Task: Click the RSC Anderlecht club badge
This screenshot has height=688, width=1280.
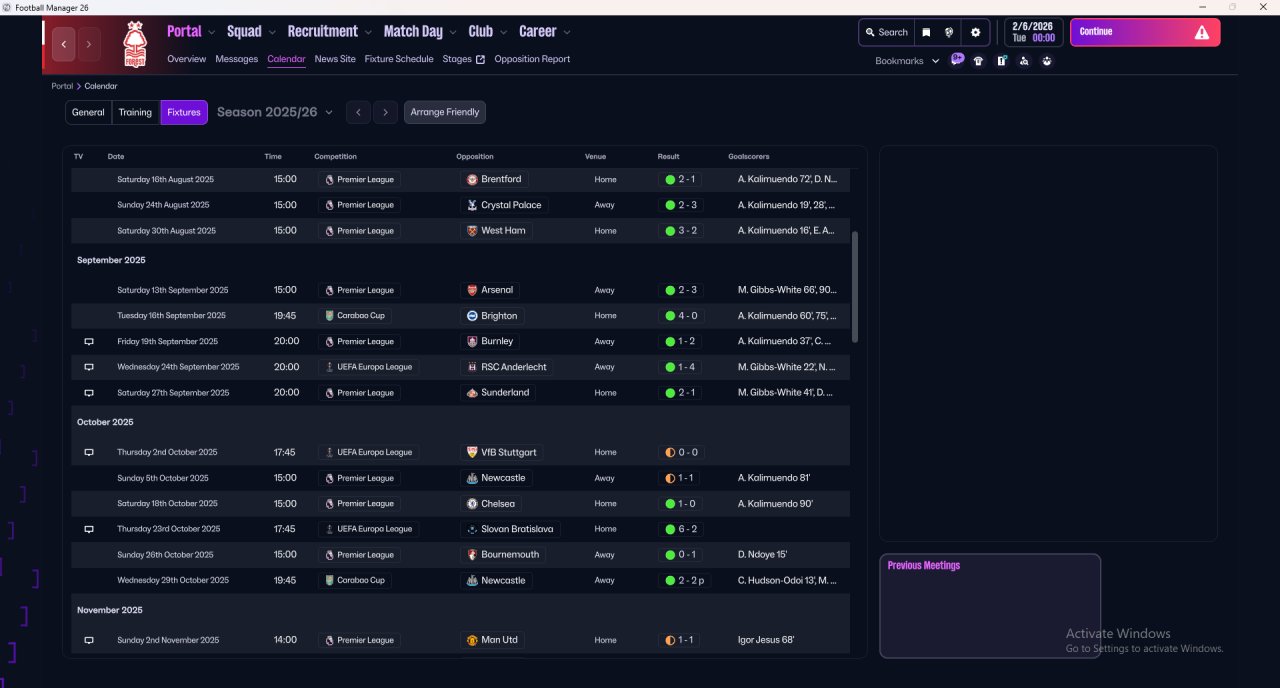Action: (472, 367)
